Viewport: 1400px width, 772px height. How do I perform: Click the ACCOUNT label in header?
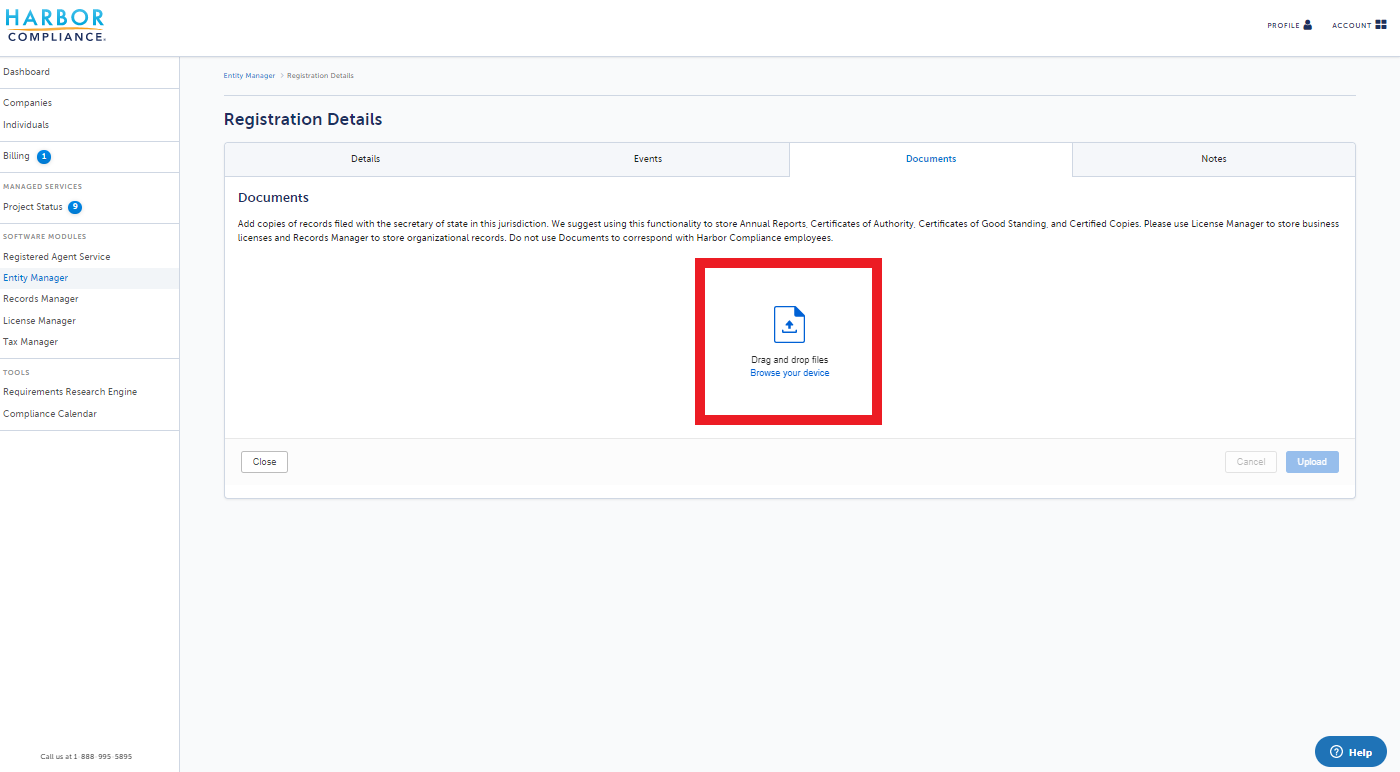(x=1352, y=26)
